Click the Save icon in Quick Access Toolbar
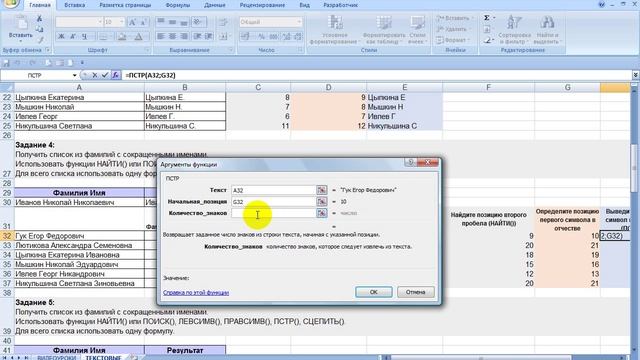The image size is (640, 360). [6, 63]
